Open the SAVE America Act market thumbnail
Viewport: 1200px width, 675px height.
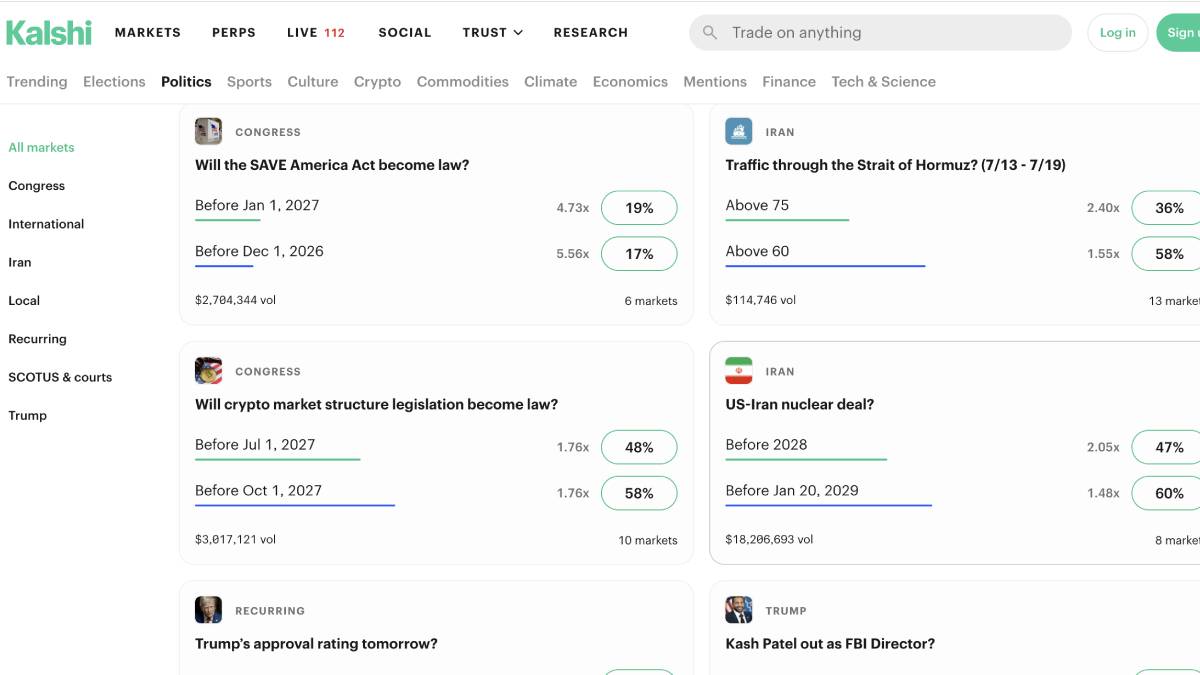208,131
